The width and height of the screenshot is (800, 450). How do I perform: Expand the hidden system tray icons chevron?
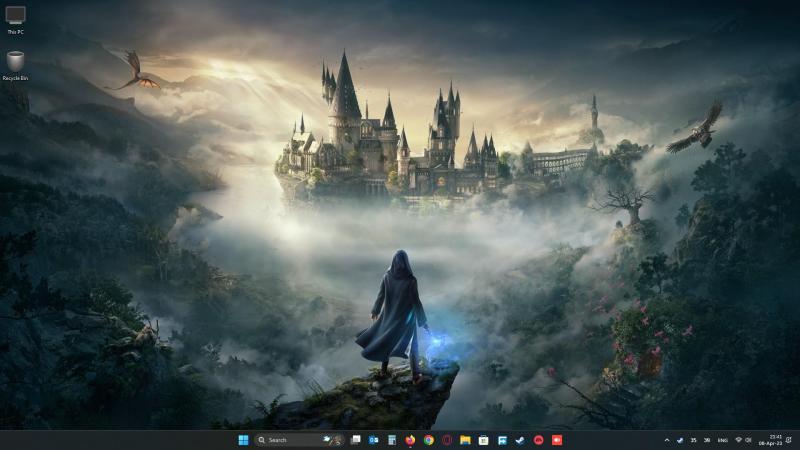coord(667,440)
